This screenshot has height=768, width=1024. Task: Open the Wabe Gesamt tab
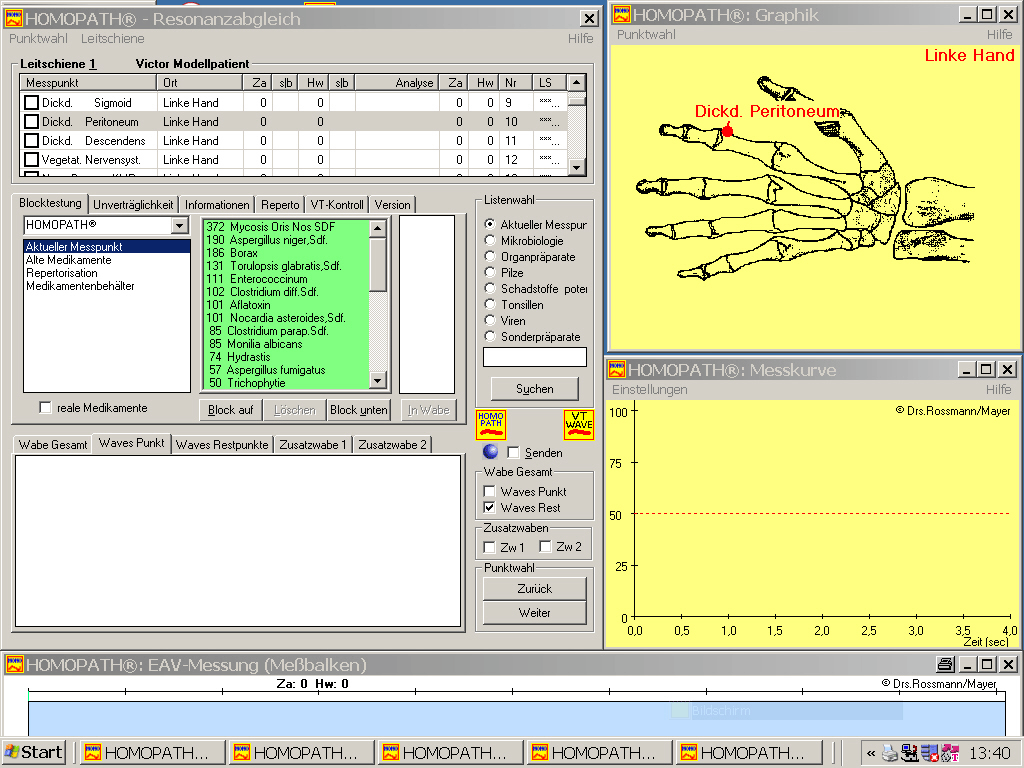[x=53, y=445]
